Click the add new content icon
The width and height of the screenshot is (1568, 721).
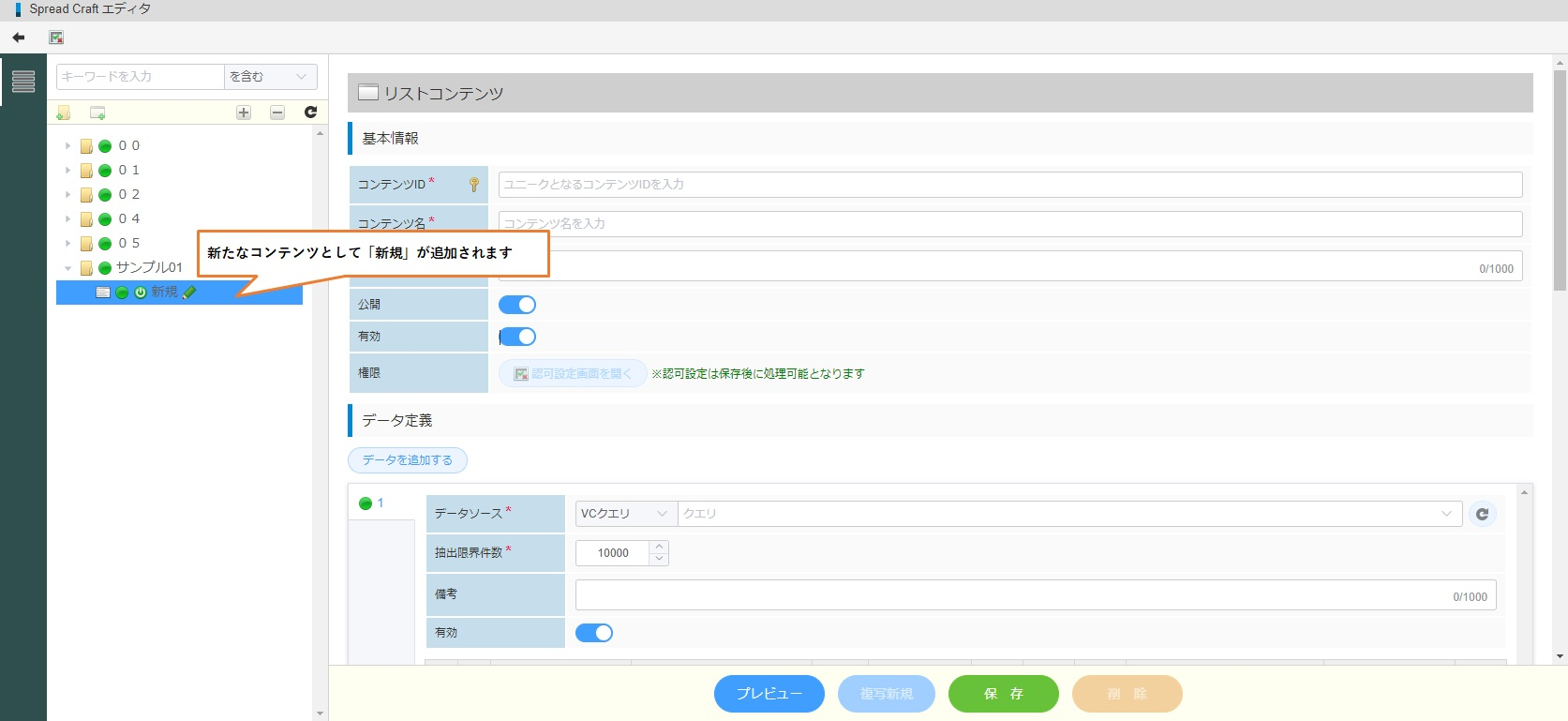97,113
